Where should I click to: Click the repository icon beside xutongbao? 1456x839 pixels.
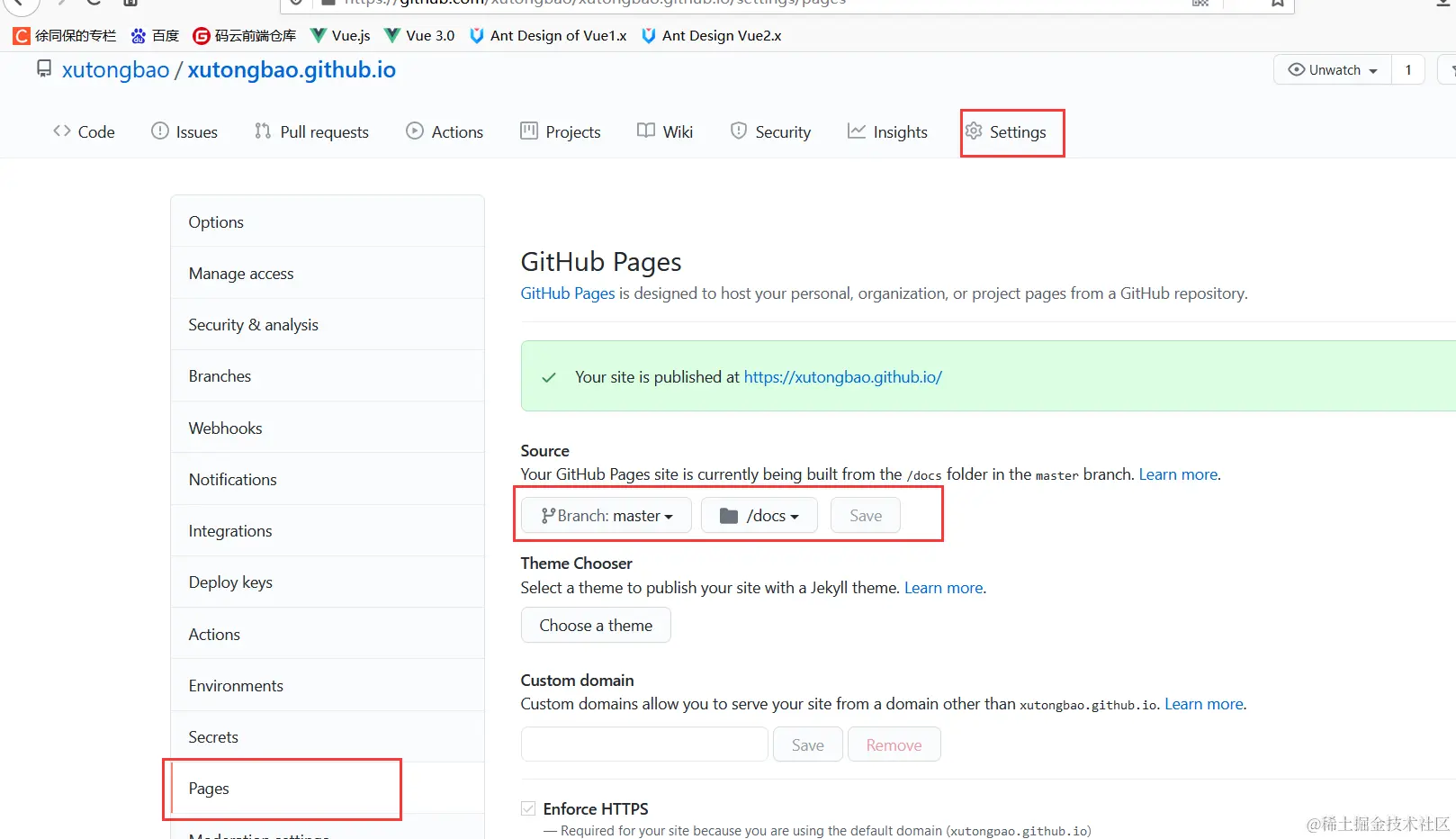click(x=43, y=68)
